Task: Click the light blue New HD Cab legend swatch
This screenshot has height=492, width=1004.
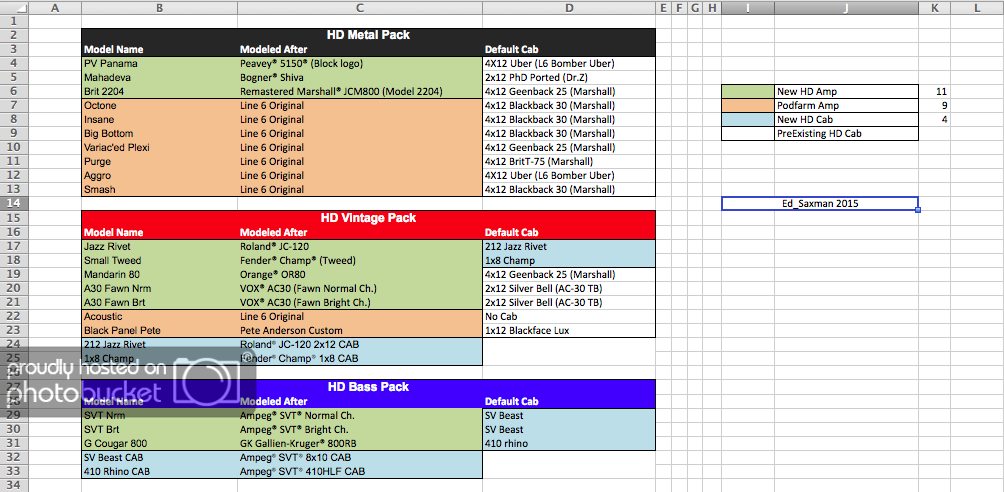Action: [747, 120]
